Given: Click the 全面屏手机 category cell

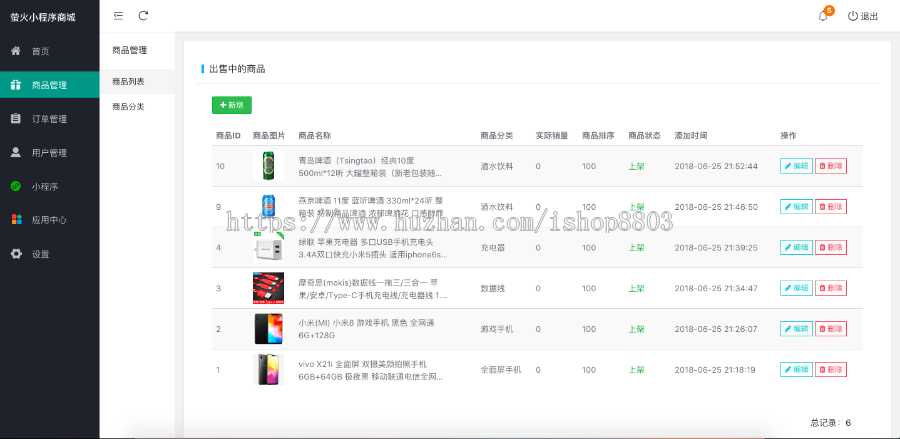Looking at the screenshot, I should [x=501, y=370].
